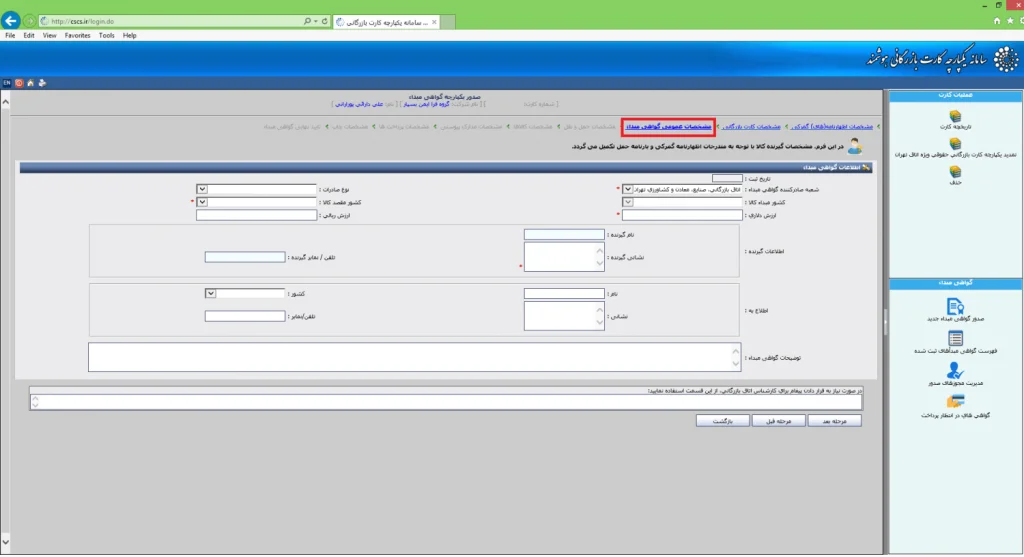Click the sidebar collapse splitter handle

point(886,323)
